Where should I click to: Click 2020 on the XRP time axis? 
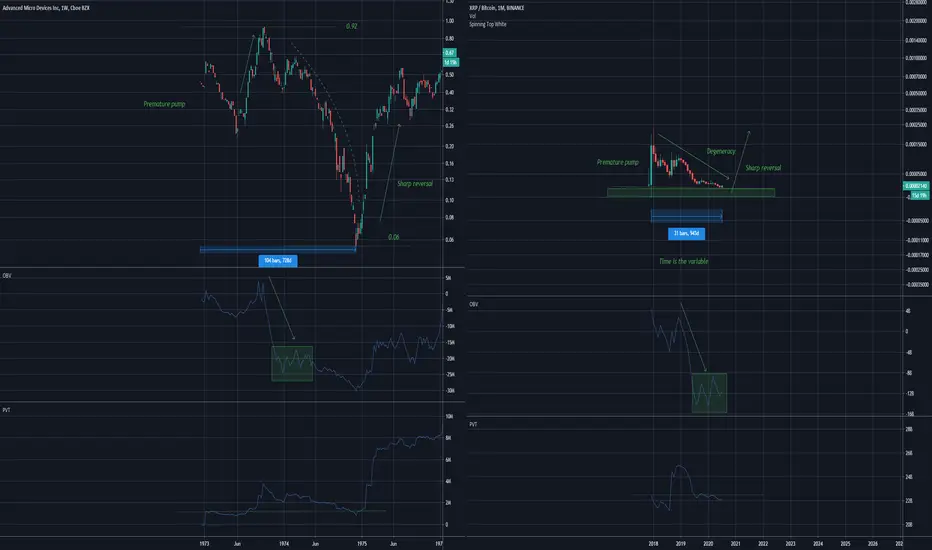click(x=708, y=543)
